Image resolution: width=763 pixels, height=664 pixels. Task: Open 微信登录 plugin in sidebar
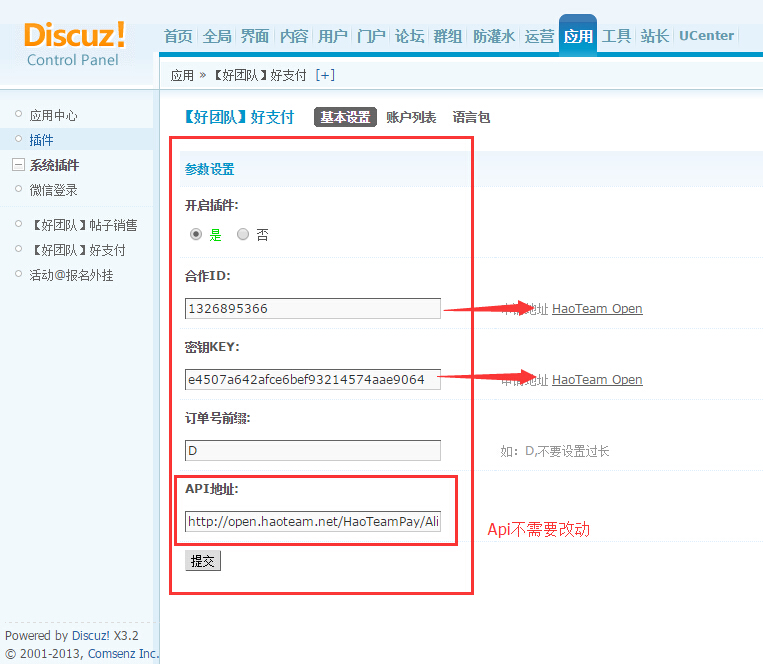coord(54,190)
